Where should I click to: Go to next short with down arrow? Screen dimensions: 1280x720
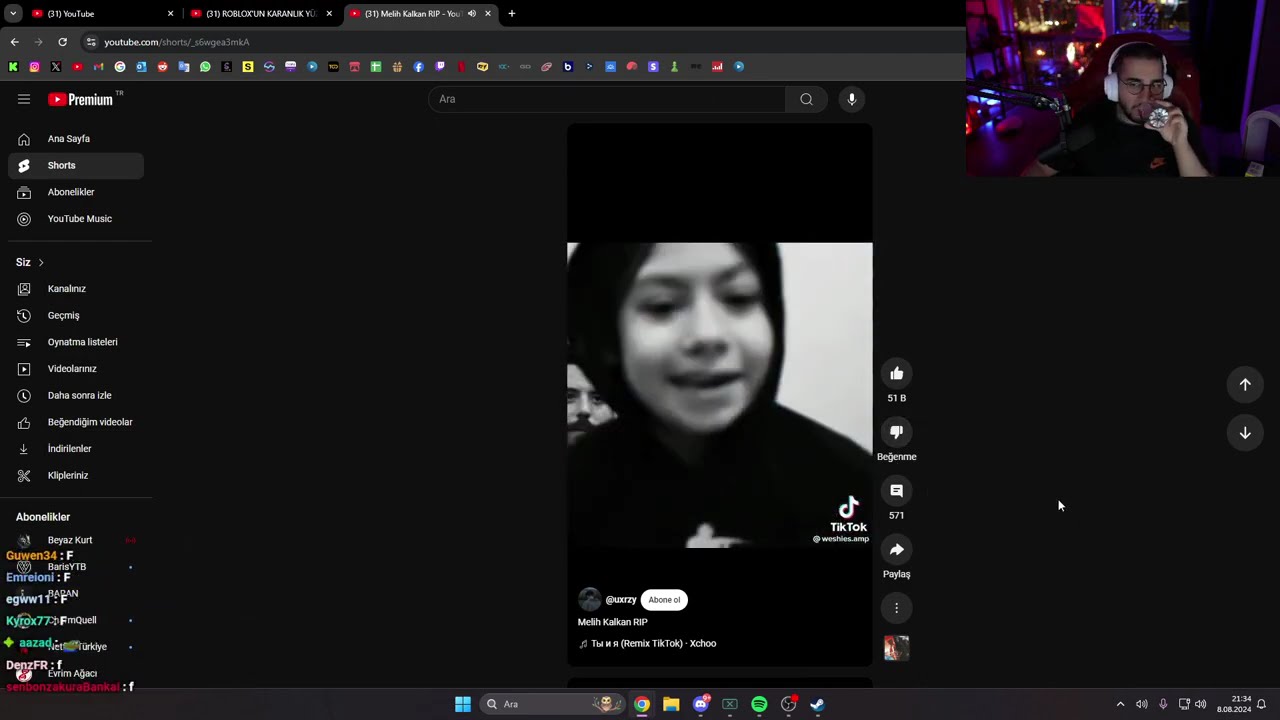1245,433
